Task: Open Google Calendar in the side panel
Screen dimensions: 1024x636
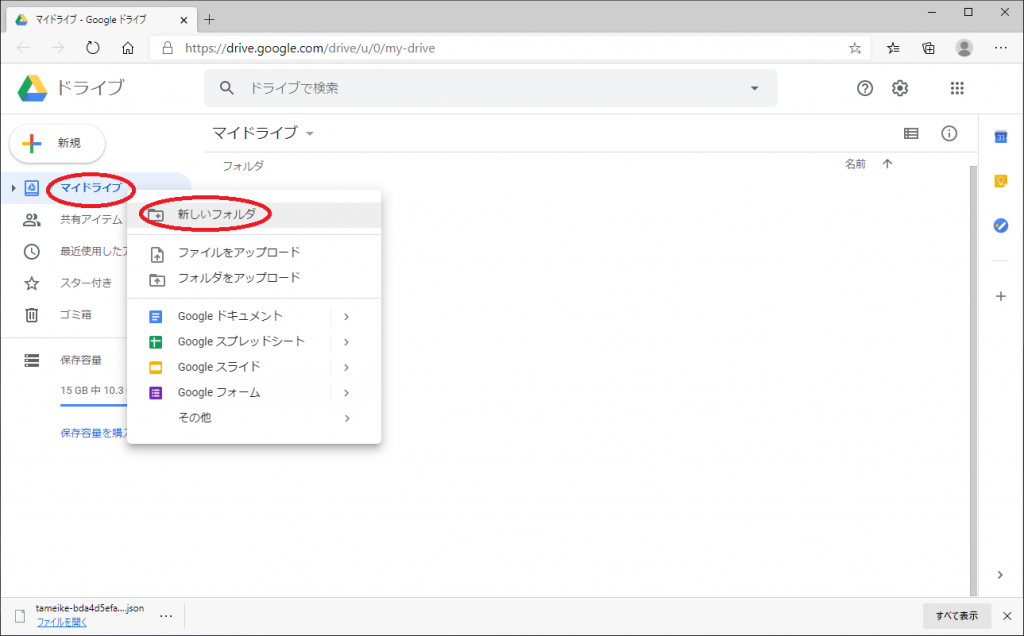Action: point(1000,137)
